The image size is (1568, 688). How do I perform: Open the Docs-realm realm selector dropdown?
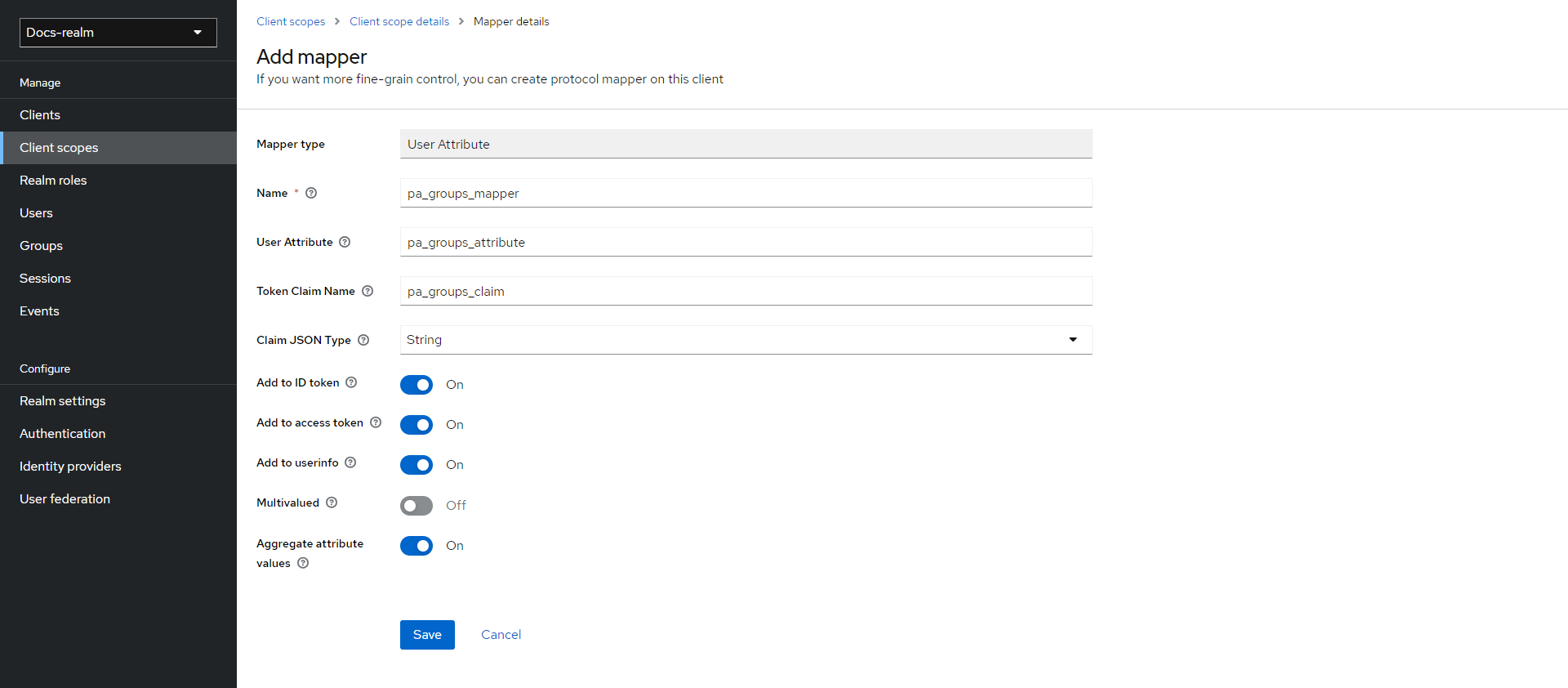118,33
